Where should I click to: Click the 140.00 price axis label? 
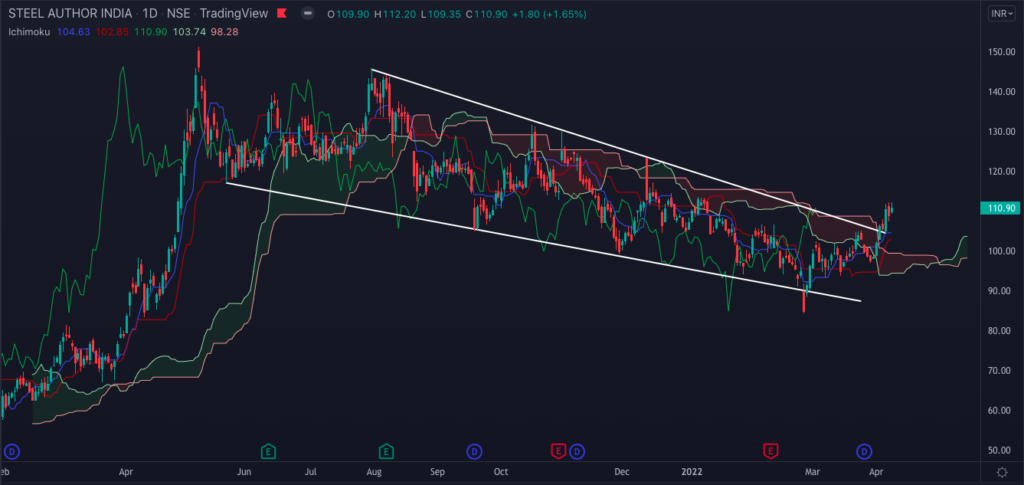(x=1003, y=91)
